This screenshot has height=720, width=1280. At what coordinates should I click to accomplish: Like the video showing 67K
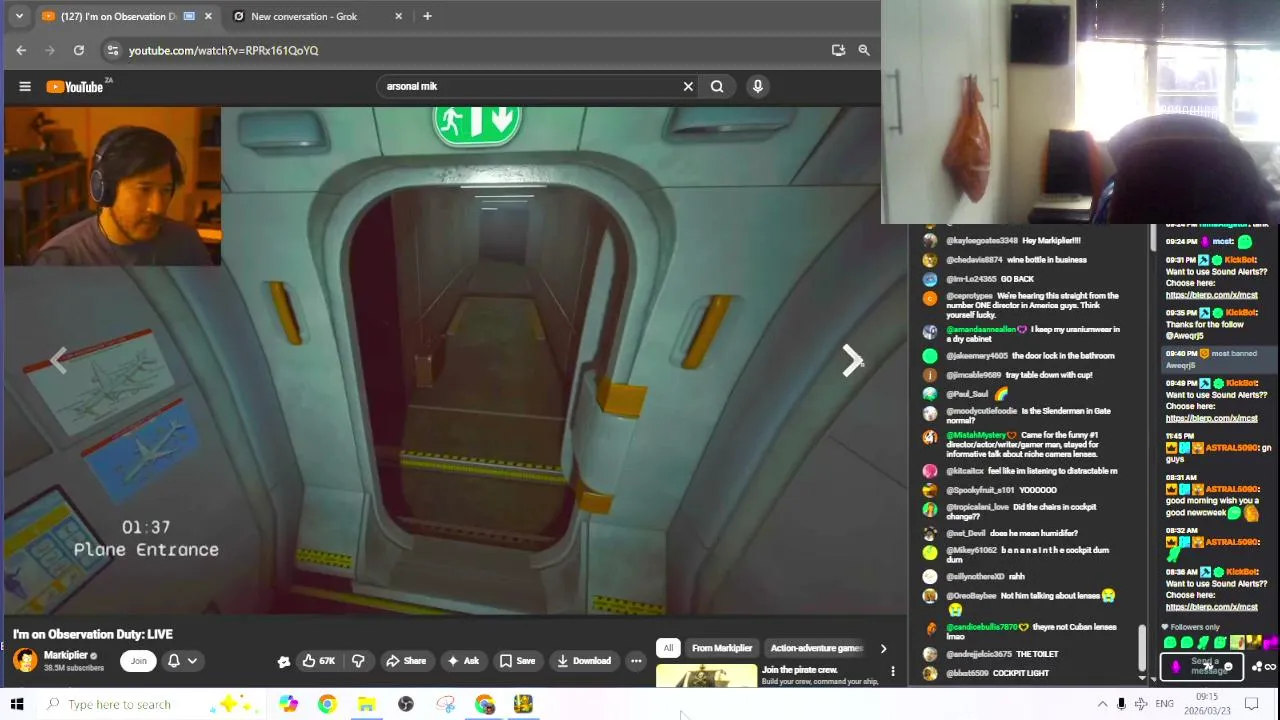pyautogui.click(x=319, y=661)
